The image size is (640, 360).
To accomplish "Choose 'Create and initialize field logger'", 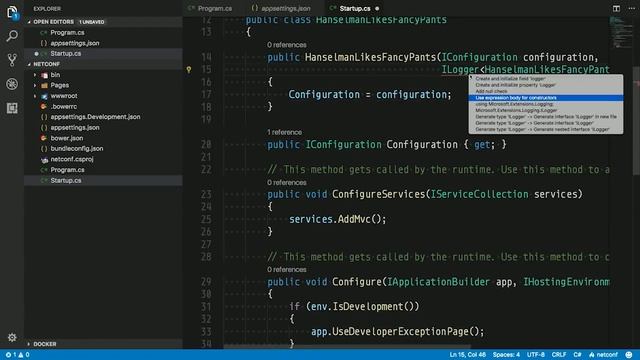I will (x=546, y=78).
